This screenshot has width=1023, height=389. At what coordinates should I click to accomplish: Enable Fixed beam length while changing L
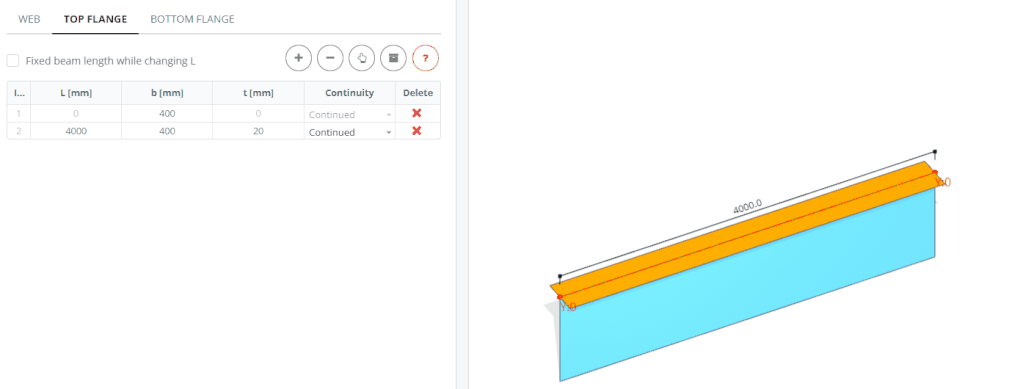click(12, 61)
